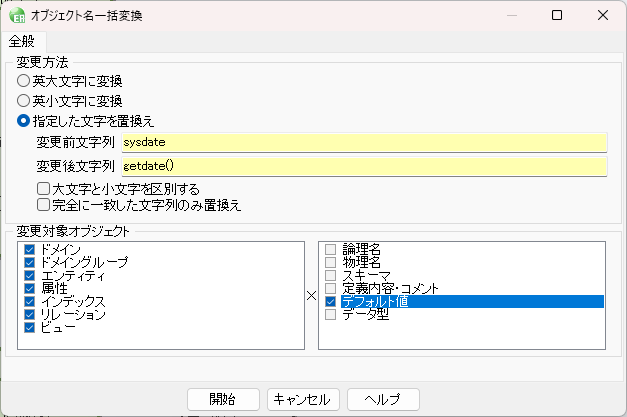
Task: Select the エンティティ label in list
Action: [73, 276]
